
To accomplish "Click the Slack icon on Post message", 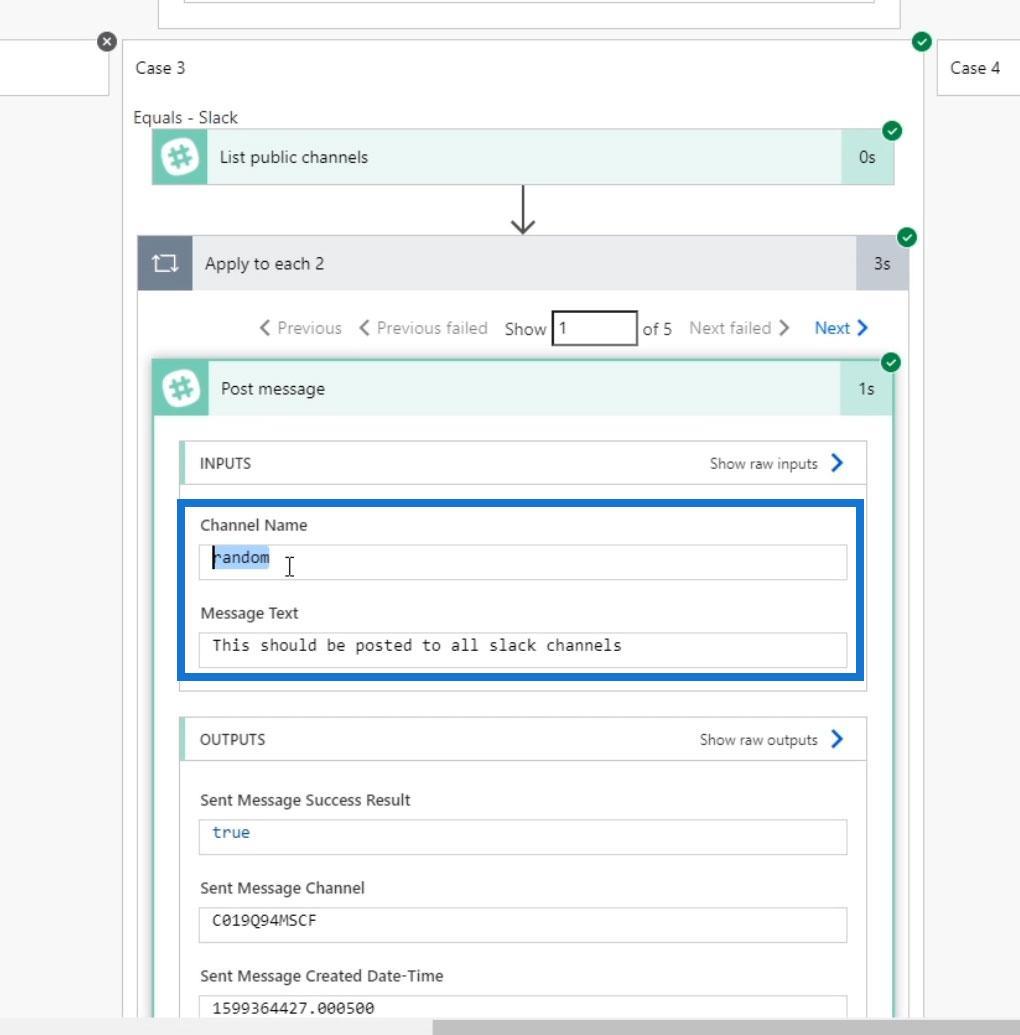I will 181,389.
